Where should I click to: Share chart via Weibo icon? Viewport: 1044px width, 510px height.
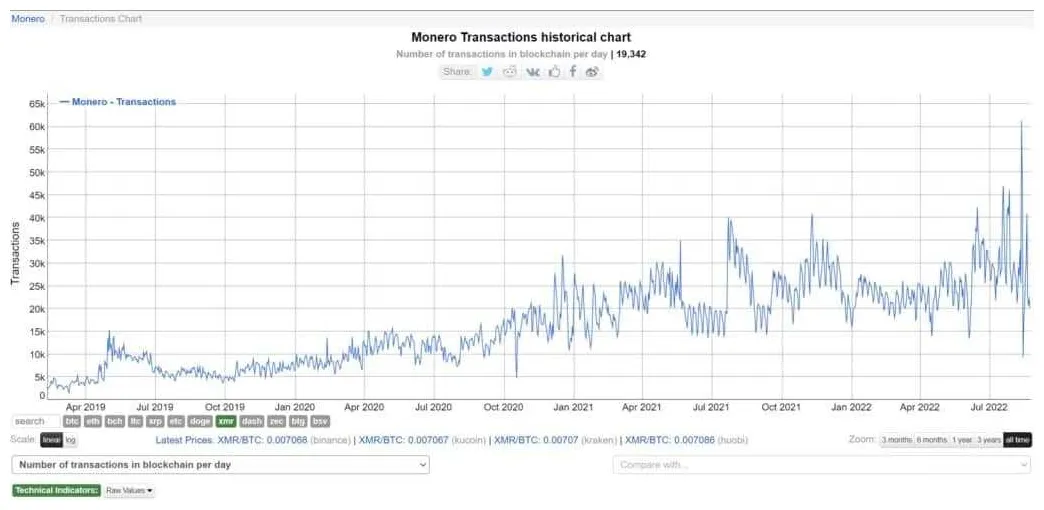(x=592, y=72)
